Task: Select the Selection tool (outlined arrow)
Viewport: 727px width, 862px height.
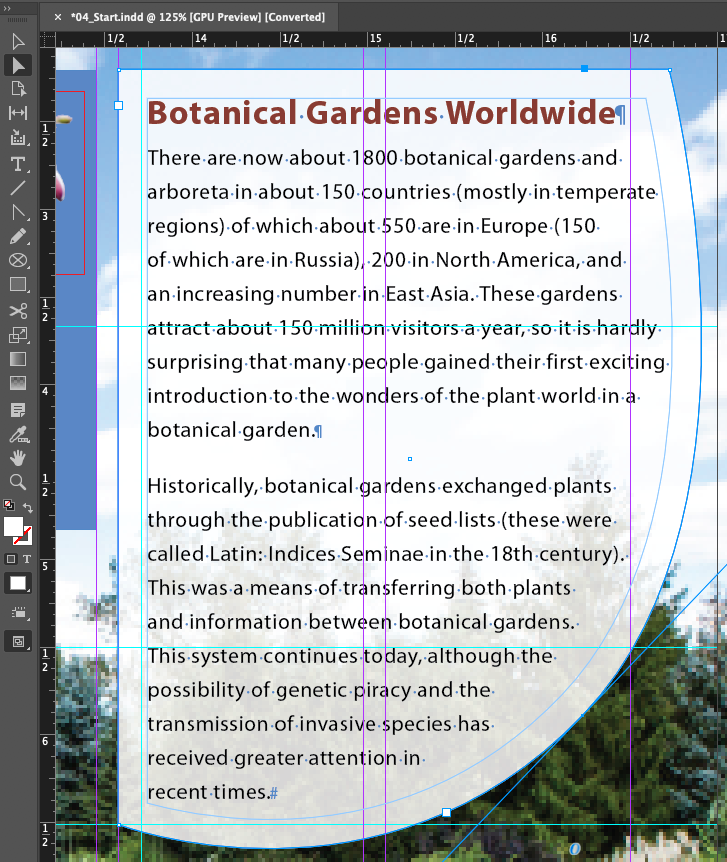Action: tap(18, 42)
